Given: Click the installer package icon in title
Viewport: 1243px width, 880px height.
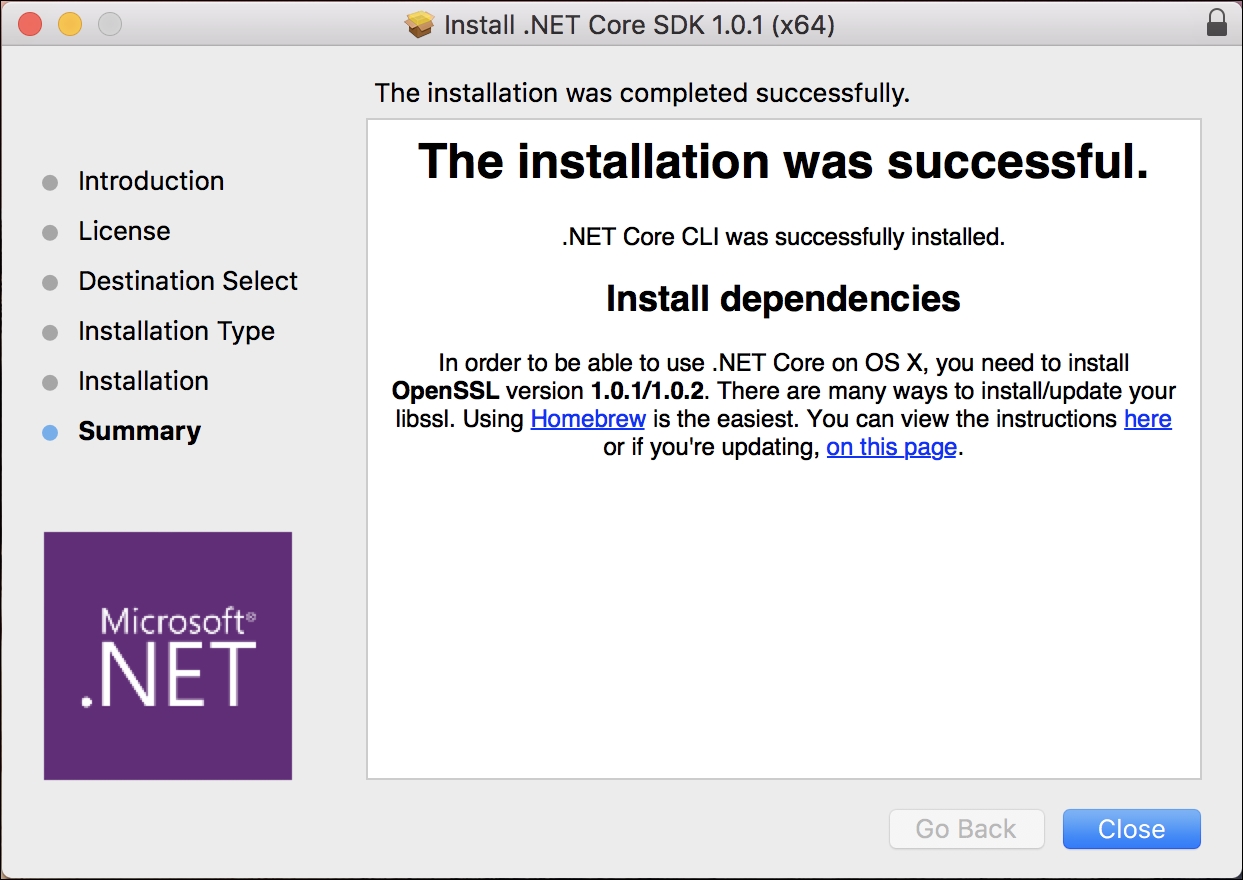Looking at the screenshot, I should coord(420,24).
